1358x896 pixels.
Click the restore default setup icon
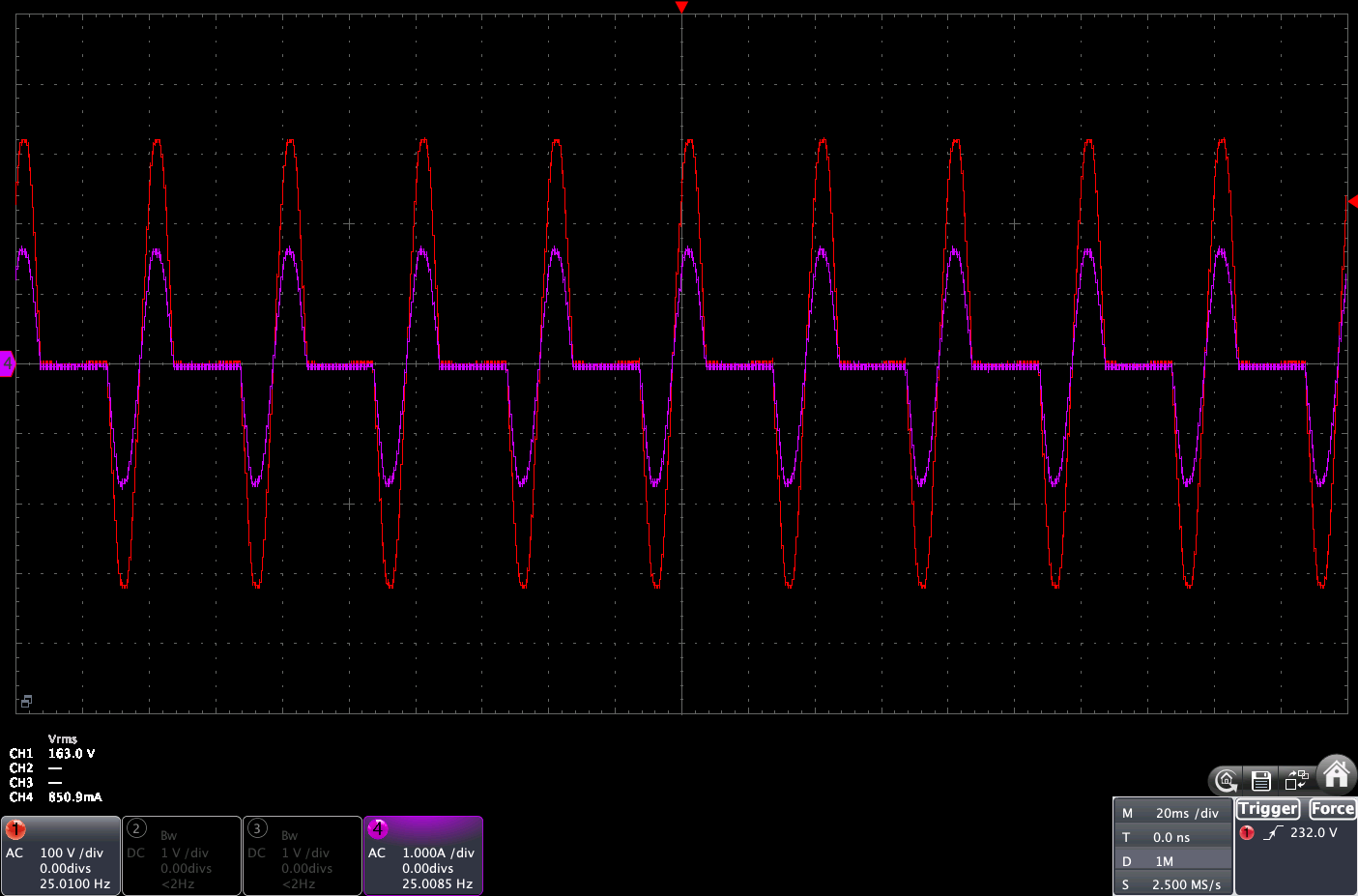point(1226,780)
